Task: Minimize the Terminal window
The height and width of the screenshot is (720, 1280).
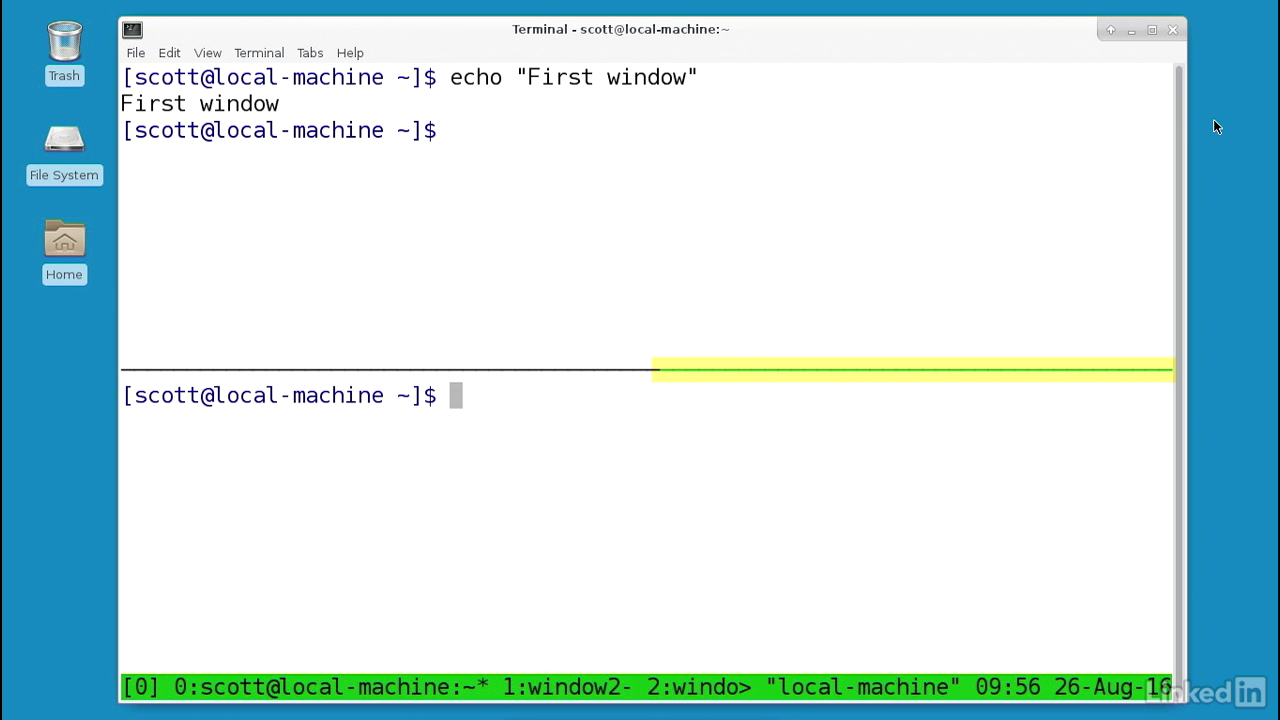Action: tap(1131, 30)
